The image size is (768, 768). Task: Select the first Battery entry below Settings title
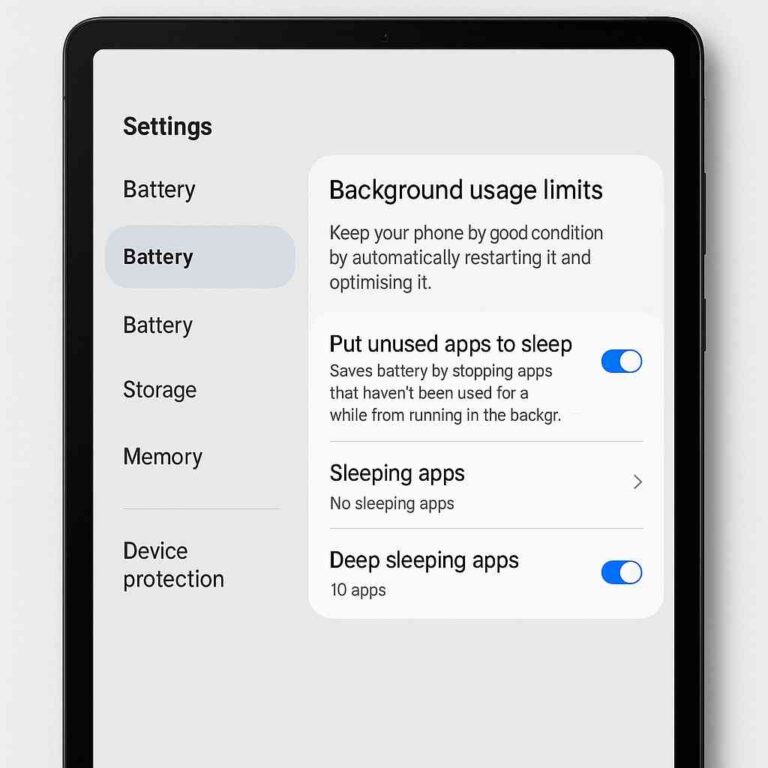[x=159, y=190]
